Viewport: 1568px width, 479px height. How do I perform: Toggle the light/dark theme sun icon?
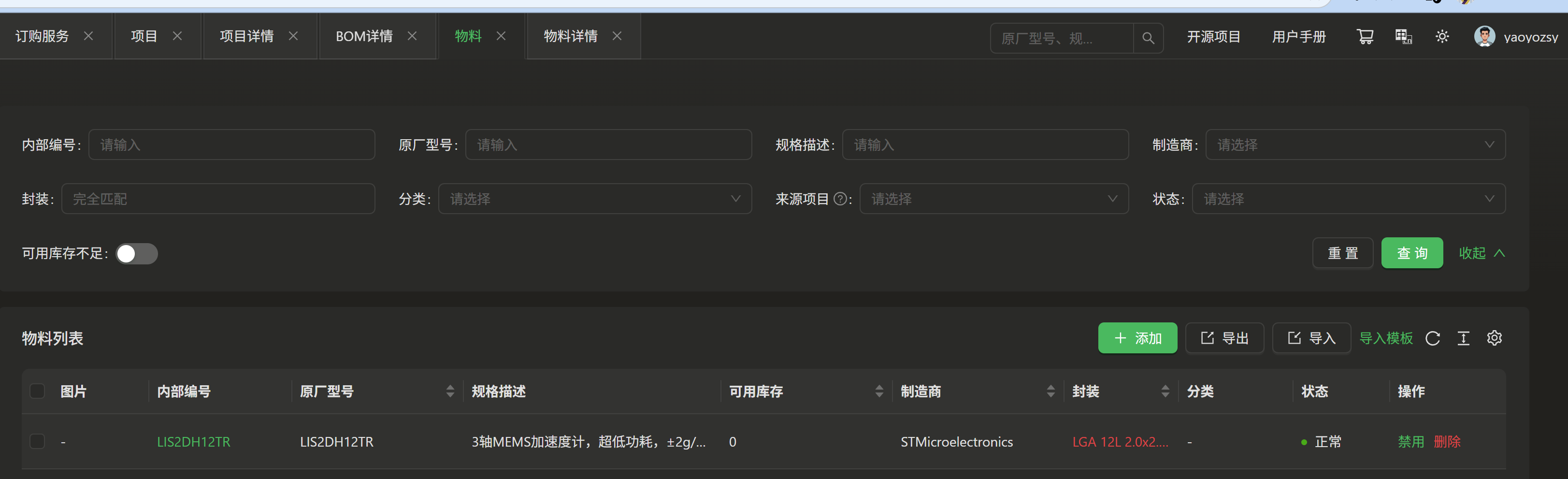click(1442, 37)
